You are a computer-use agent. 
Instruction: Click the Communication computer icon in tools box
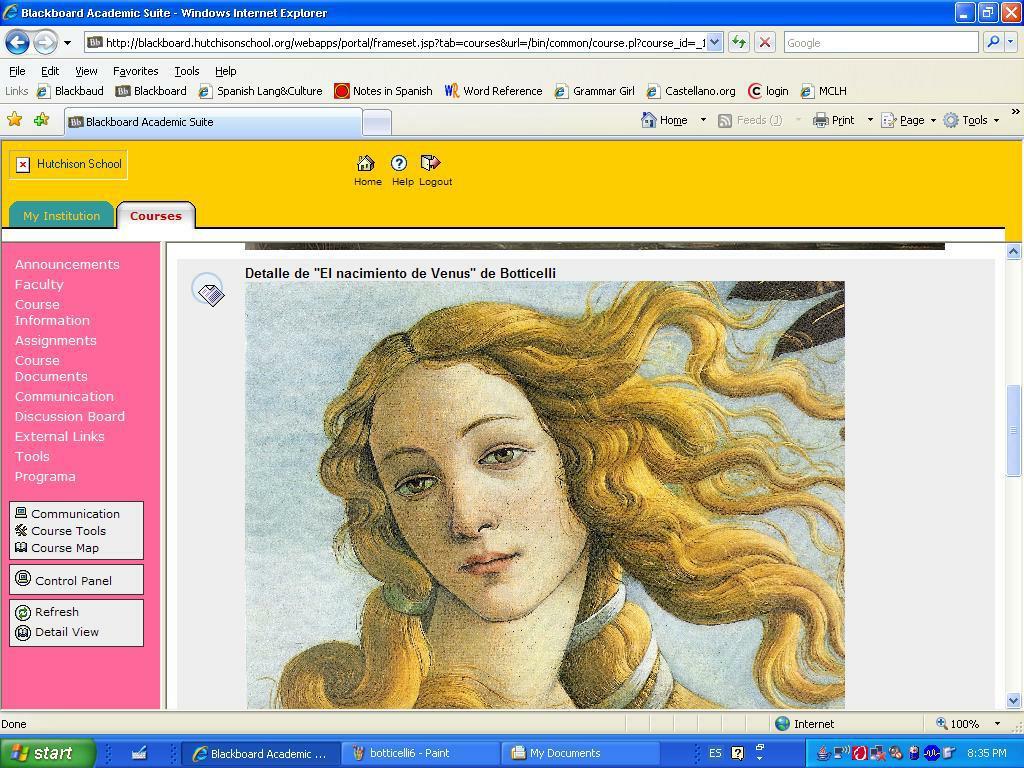point(22,513)
